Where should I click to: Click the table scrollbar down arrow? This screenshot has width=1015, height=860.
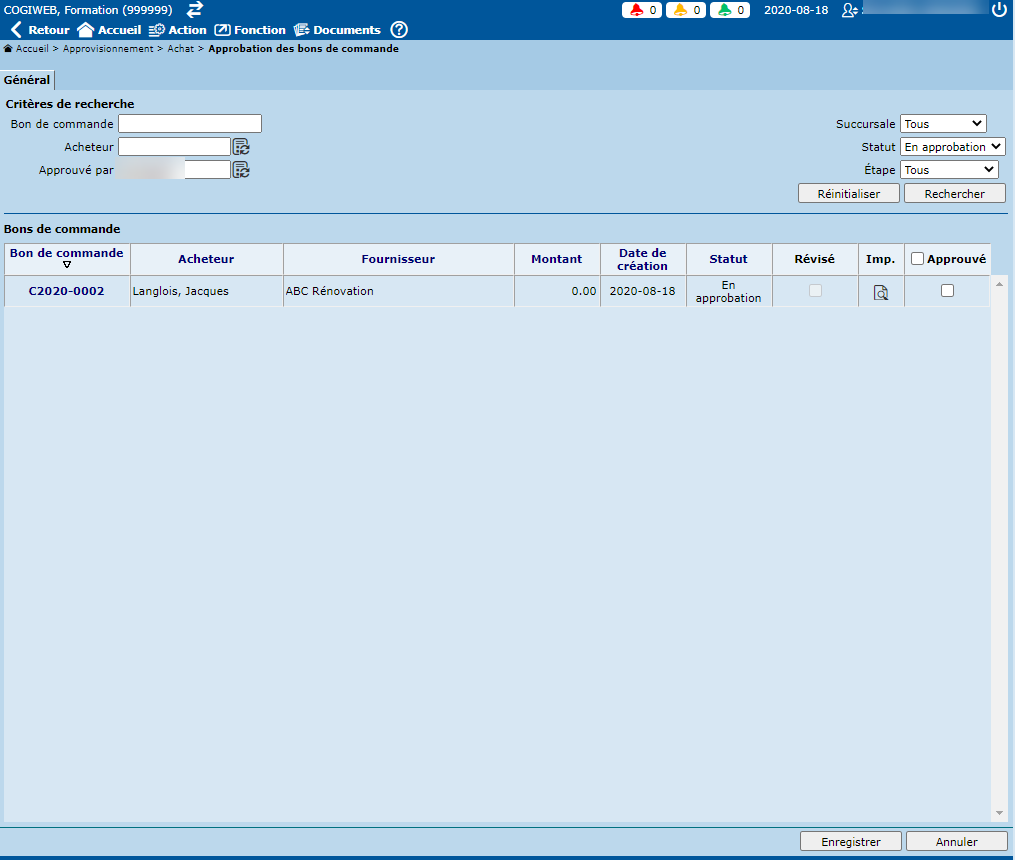(998, 813)
